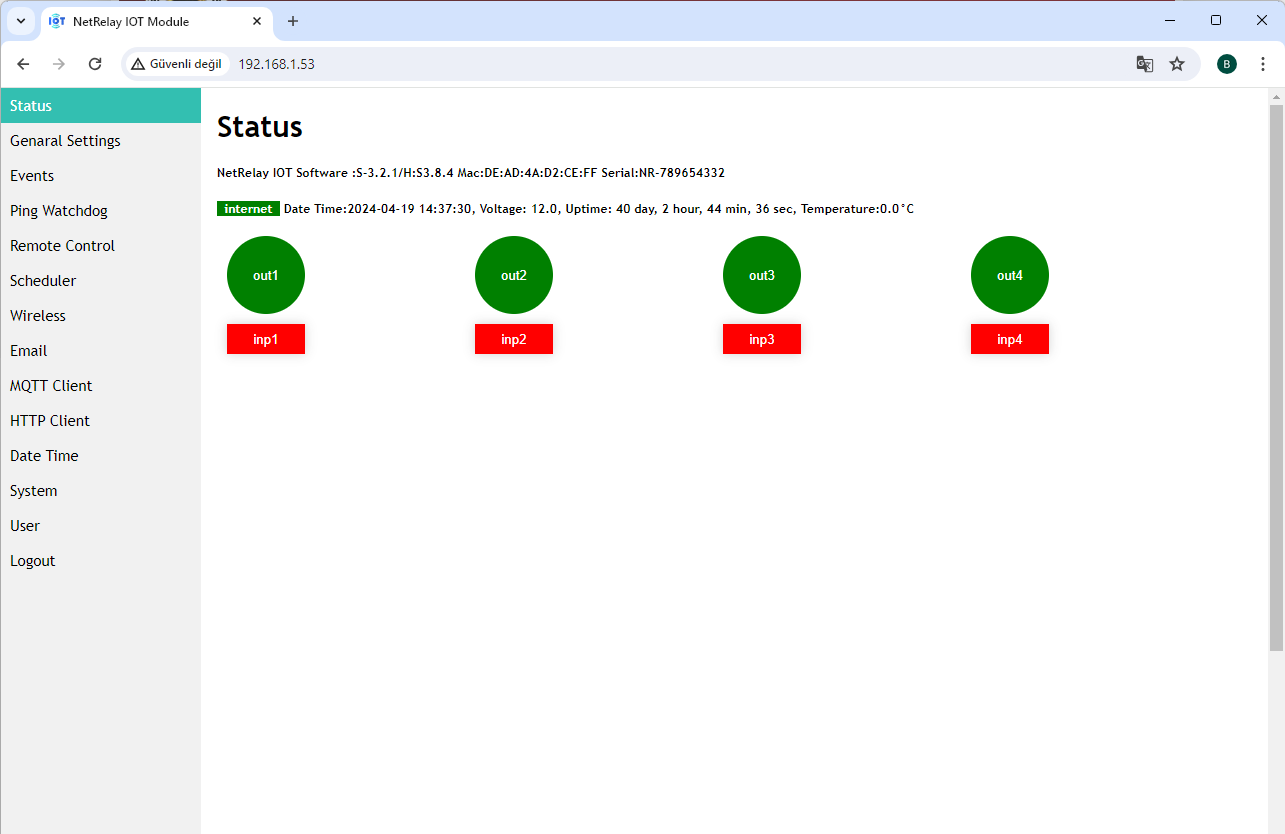Reload the page with the refresh icon

coord(95,64)
